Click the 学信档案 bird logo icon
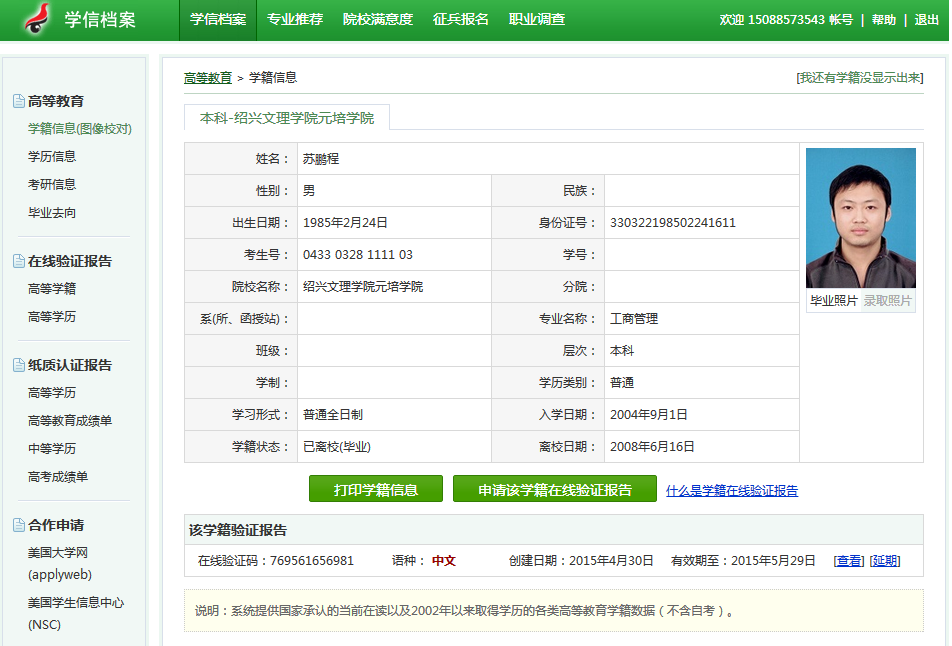The image size is (952, 646). pos(37,19)
